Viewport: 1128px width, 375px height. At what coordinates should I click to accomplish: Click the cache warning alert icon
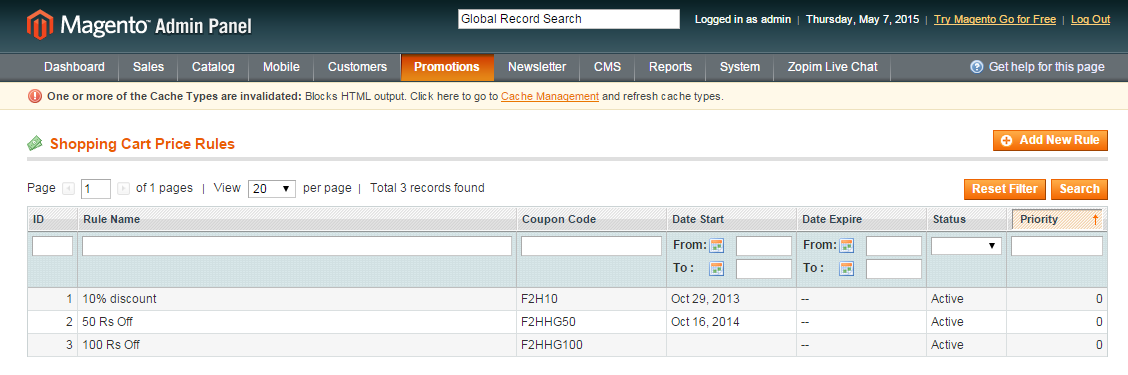pos(35,96)
